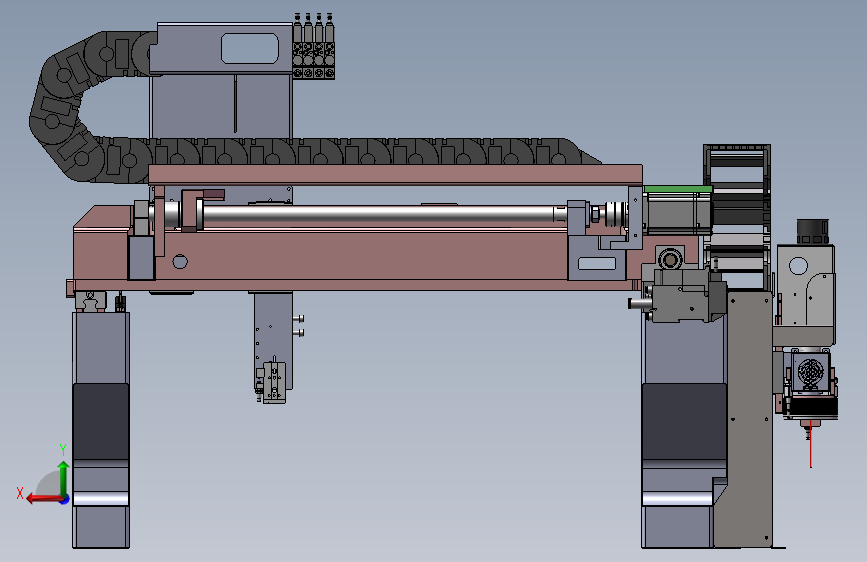
Task: Select the hanging bracket with small sensor assembly
Action: [273, 347]
